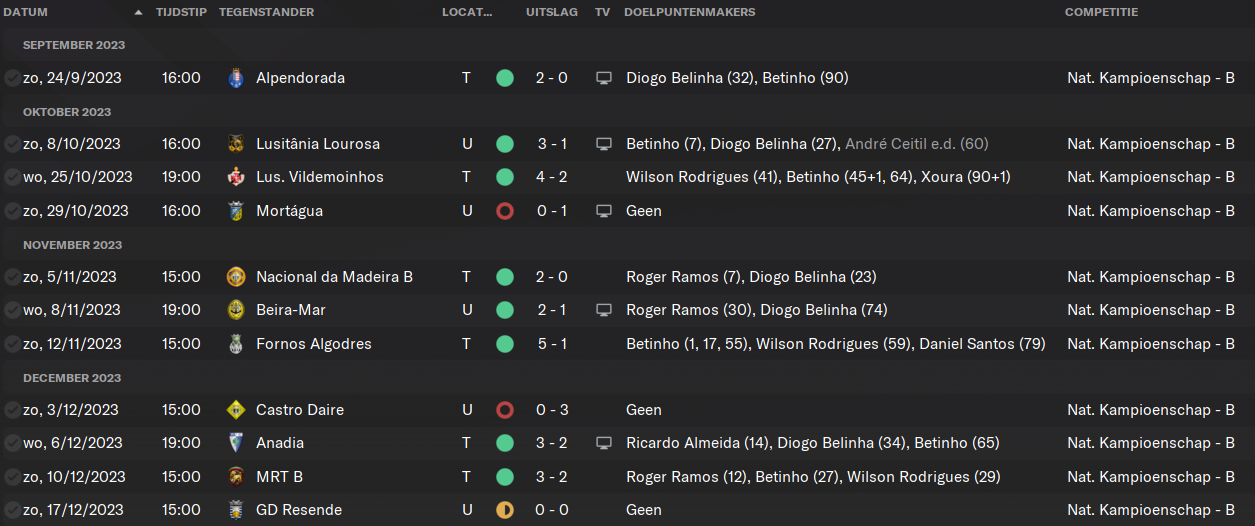Click the red loss indicator for Castro Daire
The image size is (1255, 526).
click(x=505, y=410)
